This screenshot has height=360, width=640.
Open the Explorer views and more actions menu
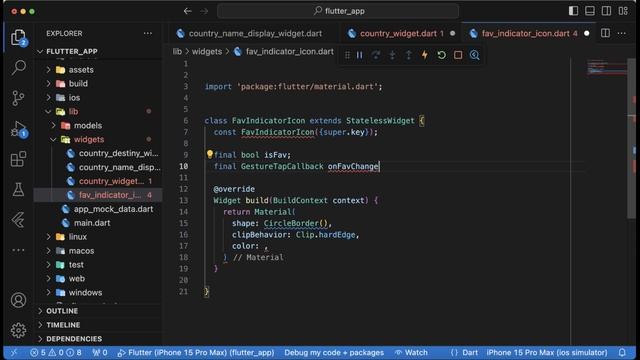tap(148, 33)
